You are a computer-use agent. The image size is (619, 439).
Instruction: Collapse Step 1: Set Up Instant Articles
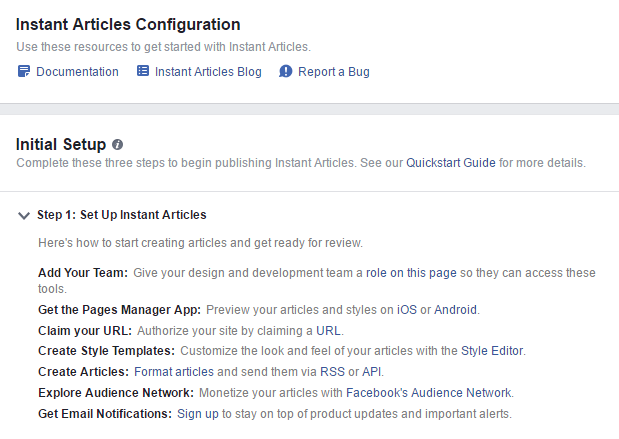tap(24, 216)
